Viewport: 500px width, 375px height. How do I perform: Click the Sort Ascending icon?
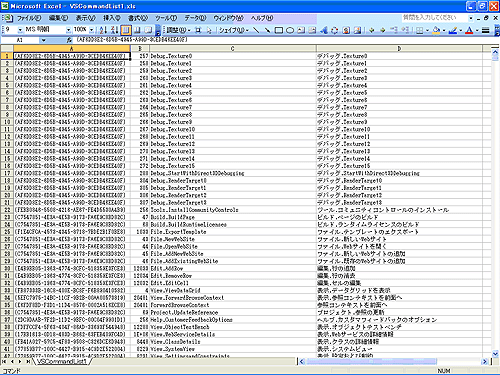pos(103,30)
